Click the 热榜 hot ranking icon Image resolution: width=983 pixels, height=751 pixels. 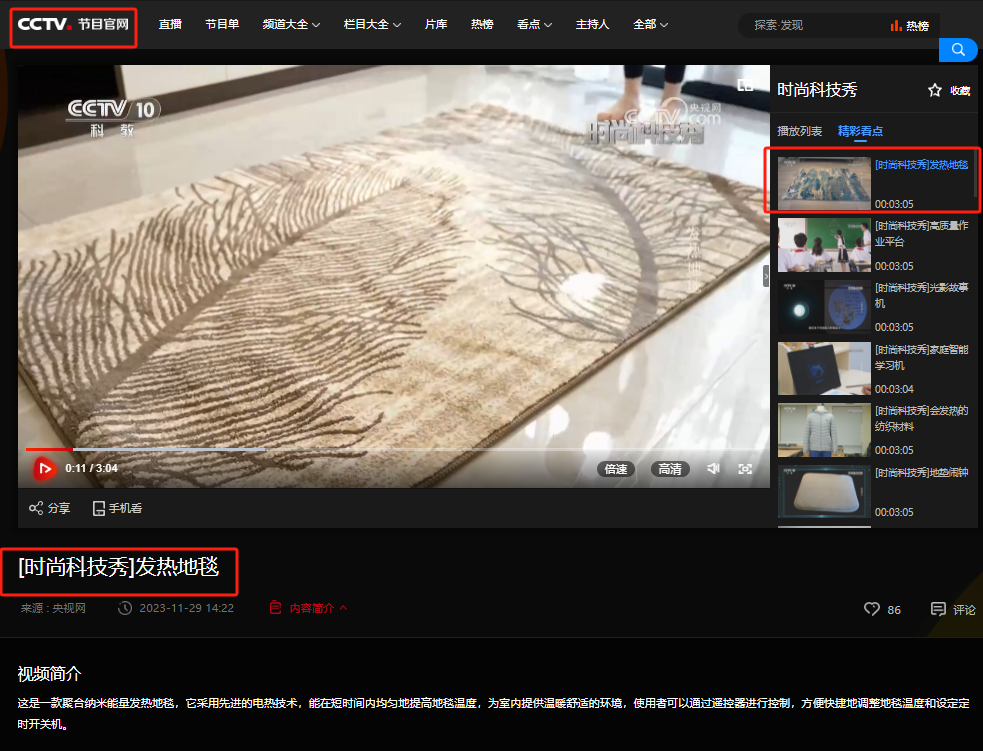point(896,26)
